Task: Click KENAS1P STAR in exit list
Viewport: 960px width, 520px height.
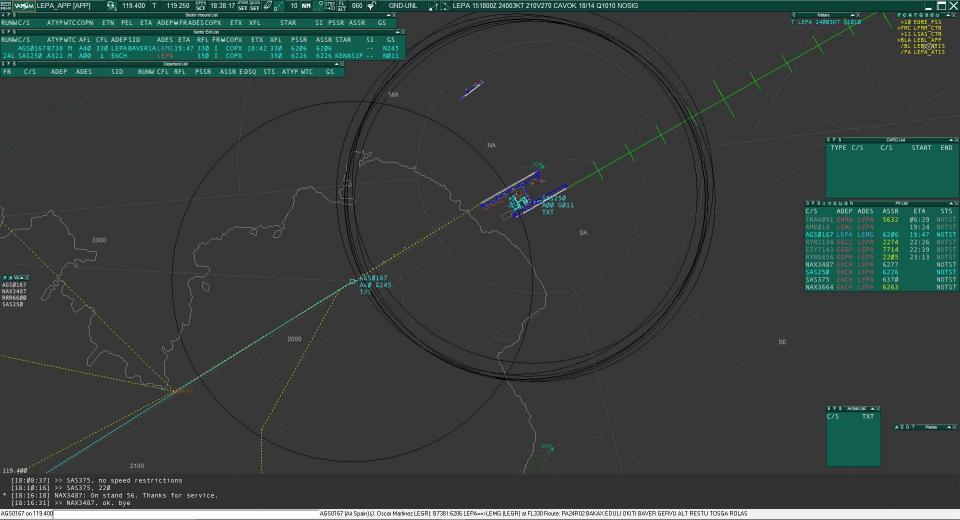Action: tap(349, 56)
